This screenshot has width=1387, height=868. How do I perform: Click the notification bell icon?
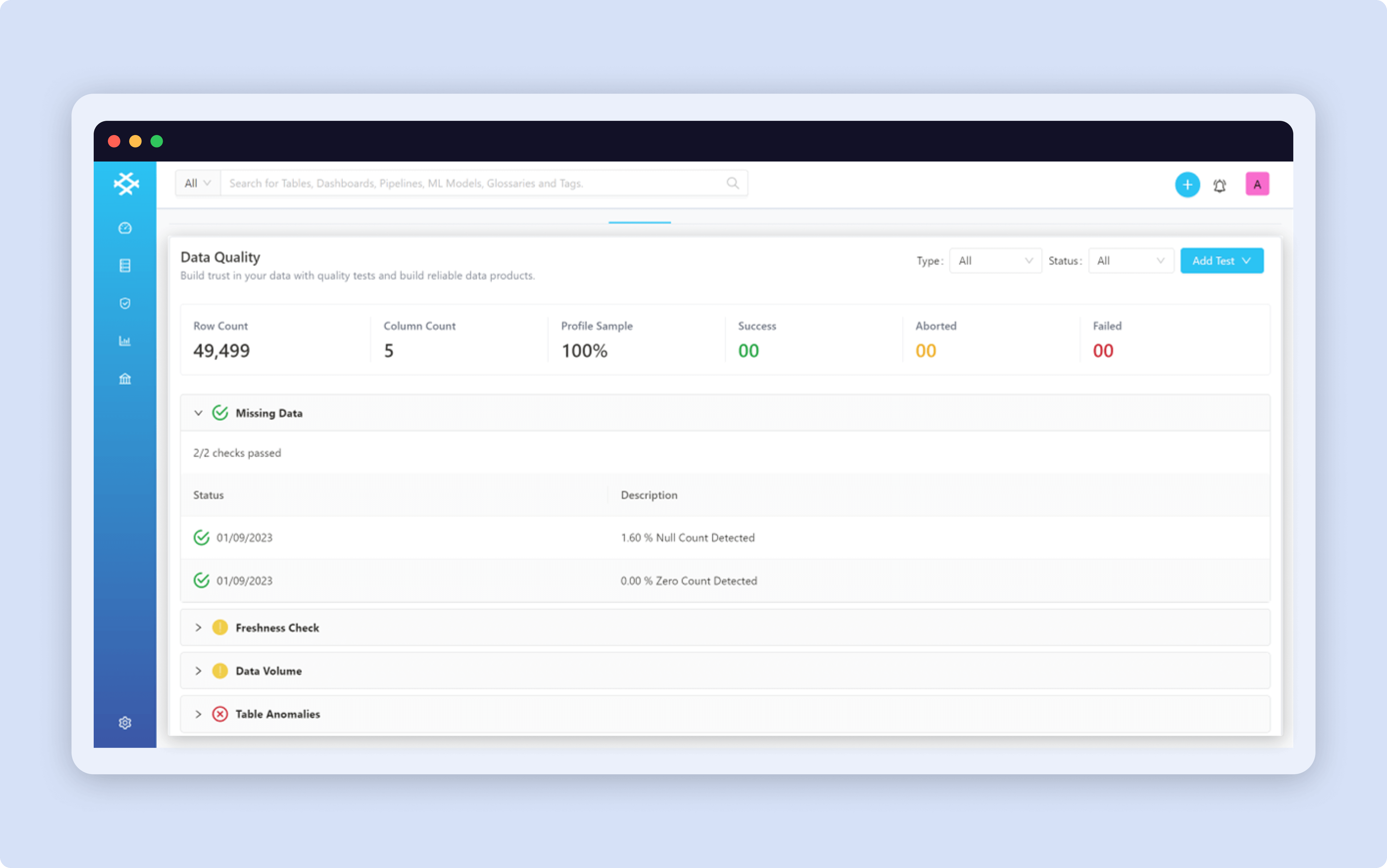[1219, 186]
